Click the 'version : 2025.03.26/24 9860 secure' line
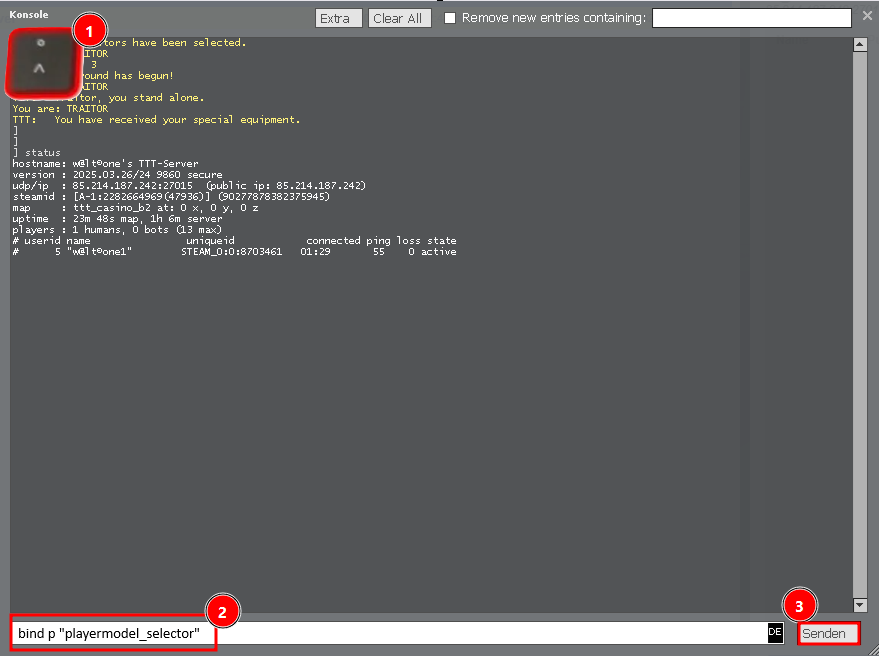 pos(117,174)
